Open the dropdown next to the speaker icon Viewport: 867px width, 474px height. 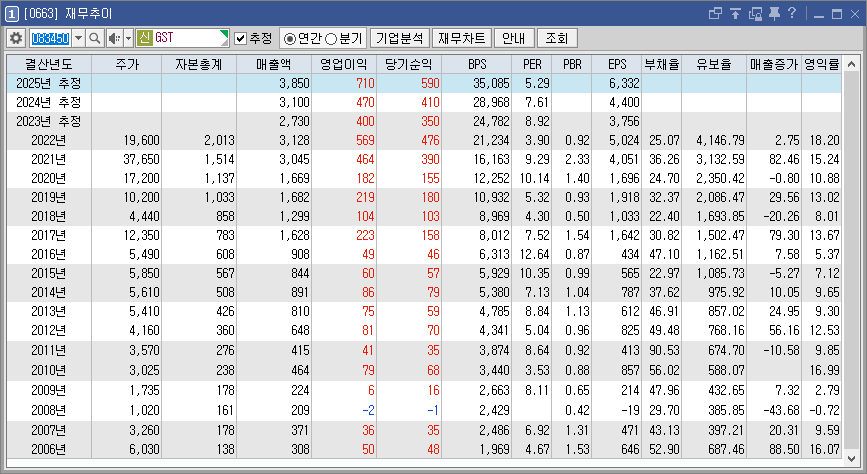click(x=128, y=38)
